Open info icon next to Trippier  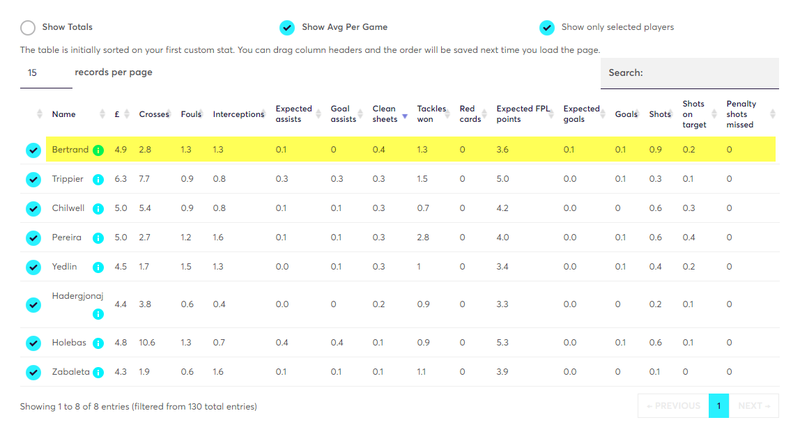[98, 180]
